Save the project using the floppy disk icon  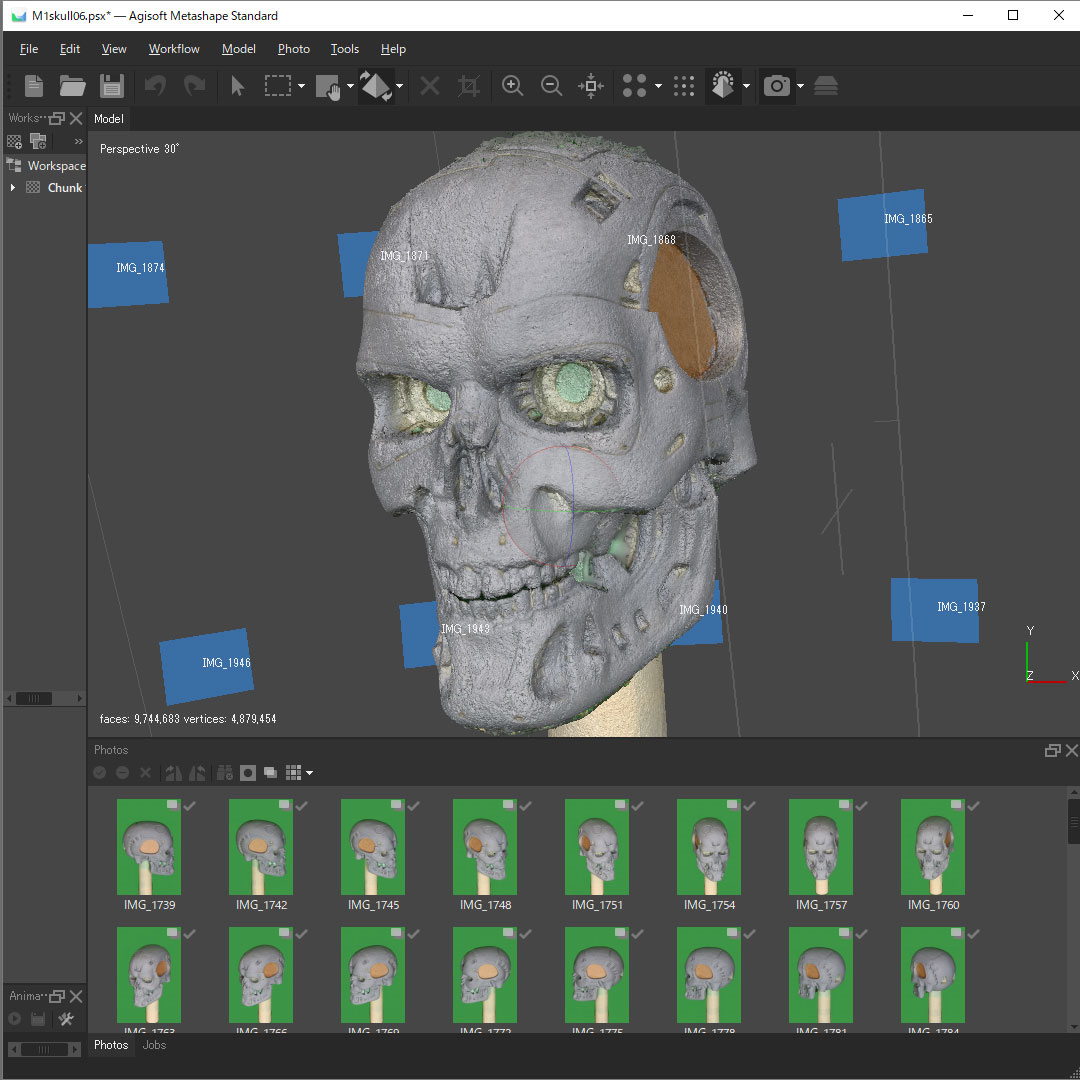[112, 86]
